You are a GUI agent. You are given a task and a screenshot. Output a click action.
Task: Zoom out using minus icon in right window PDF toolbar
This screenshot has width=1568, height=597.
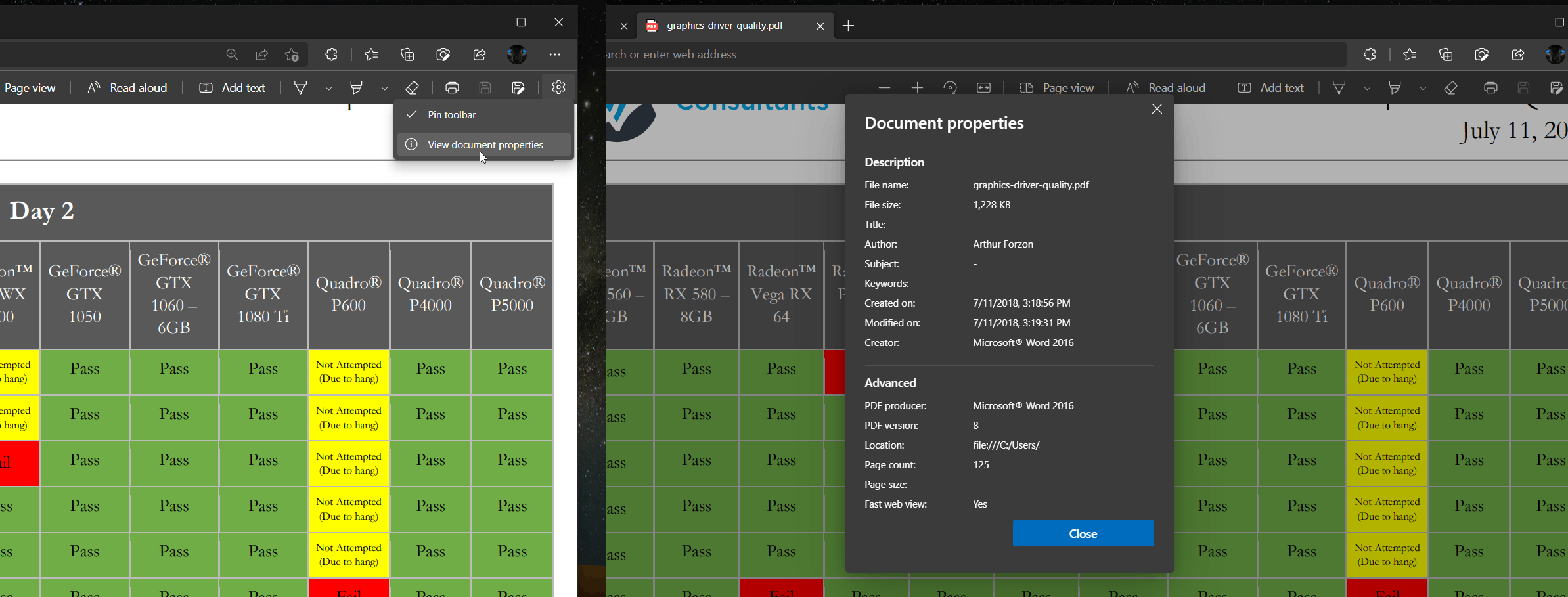pos(884,87)
